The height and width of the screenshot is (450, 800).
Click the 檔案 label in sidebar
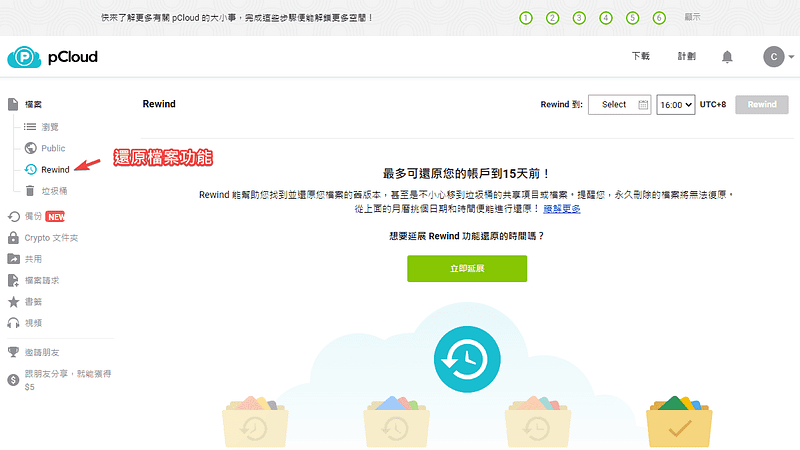pyautogui.click(x=33, y=104)
